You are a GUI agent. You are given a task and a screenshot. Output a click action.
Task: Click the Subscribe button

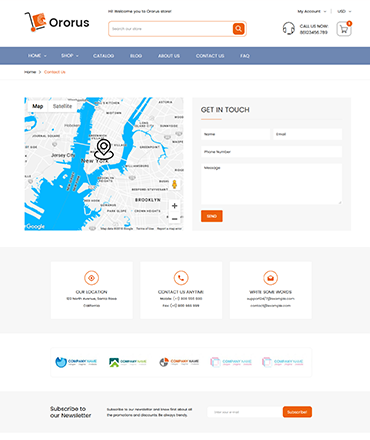tap(297, 412)
